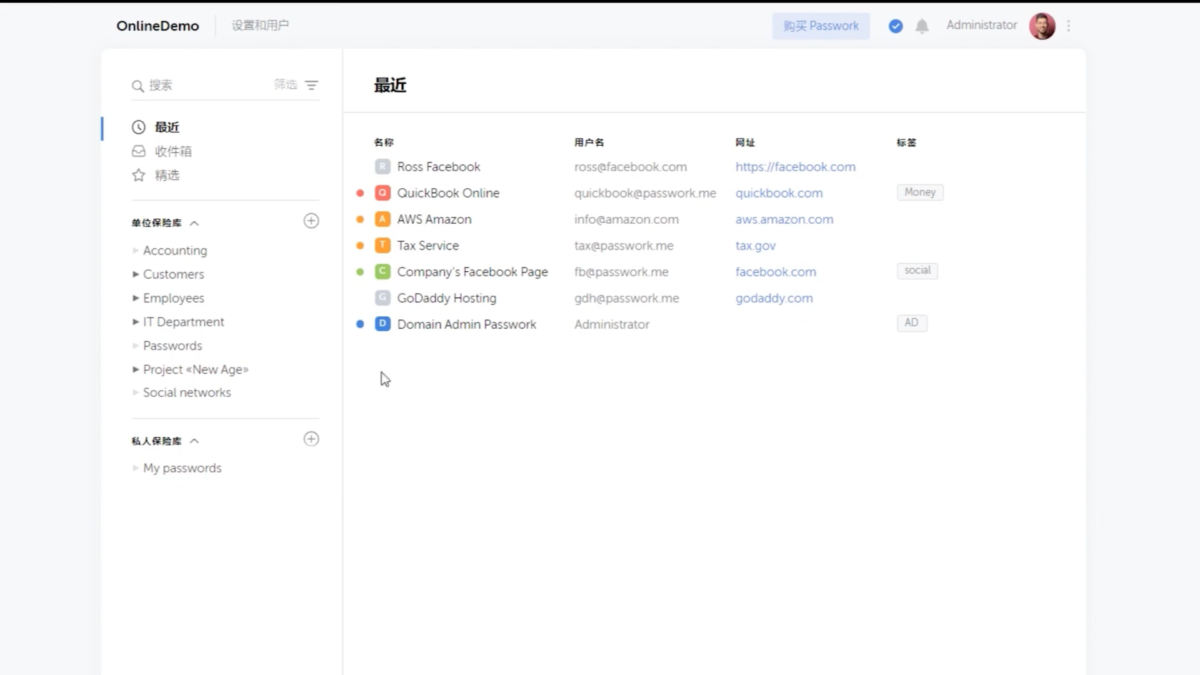
Task: Open the Administrator avatar picture
Action: [1042, 26]
